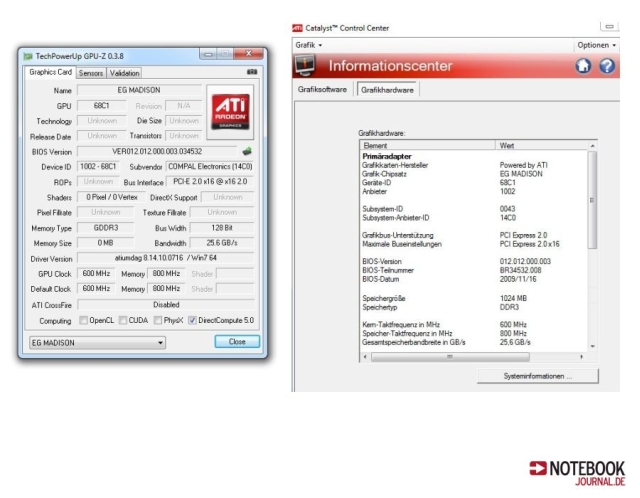Select the BIOS-Datum row
The image size is (640, 498).
click(473, 279)
